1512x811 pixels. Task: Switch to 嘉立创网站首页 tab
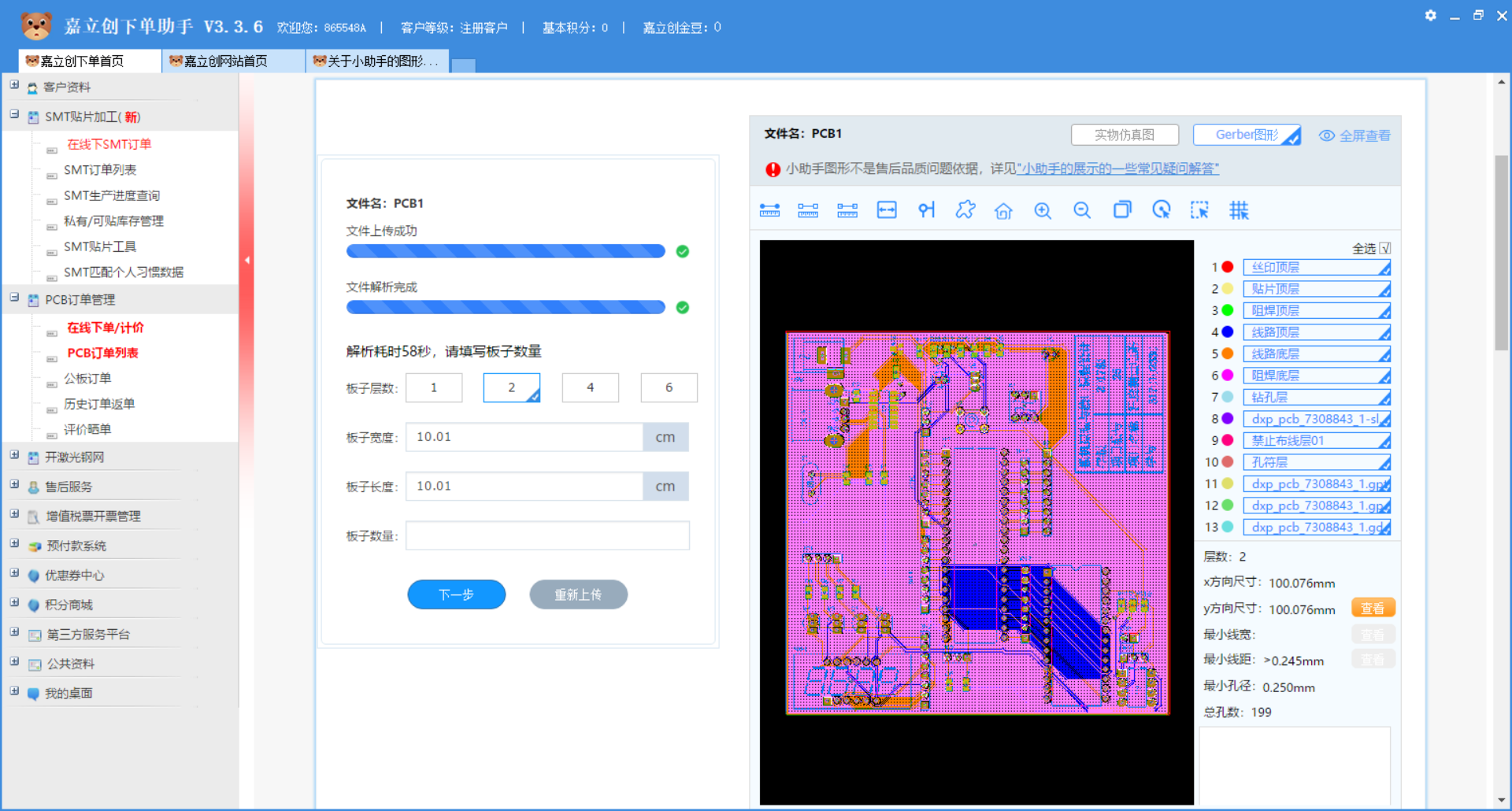[233, 61]
